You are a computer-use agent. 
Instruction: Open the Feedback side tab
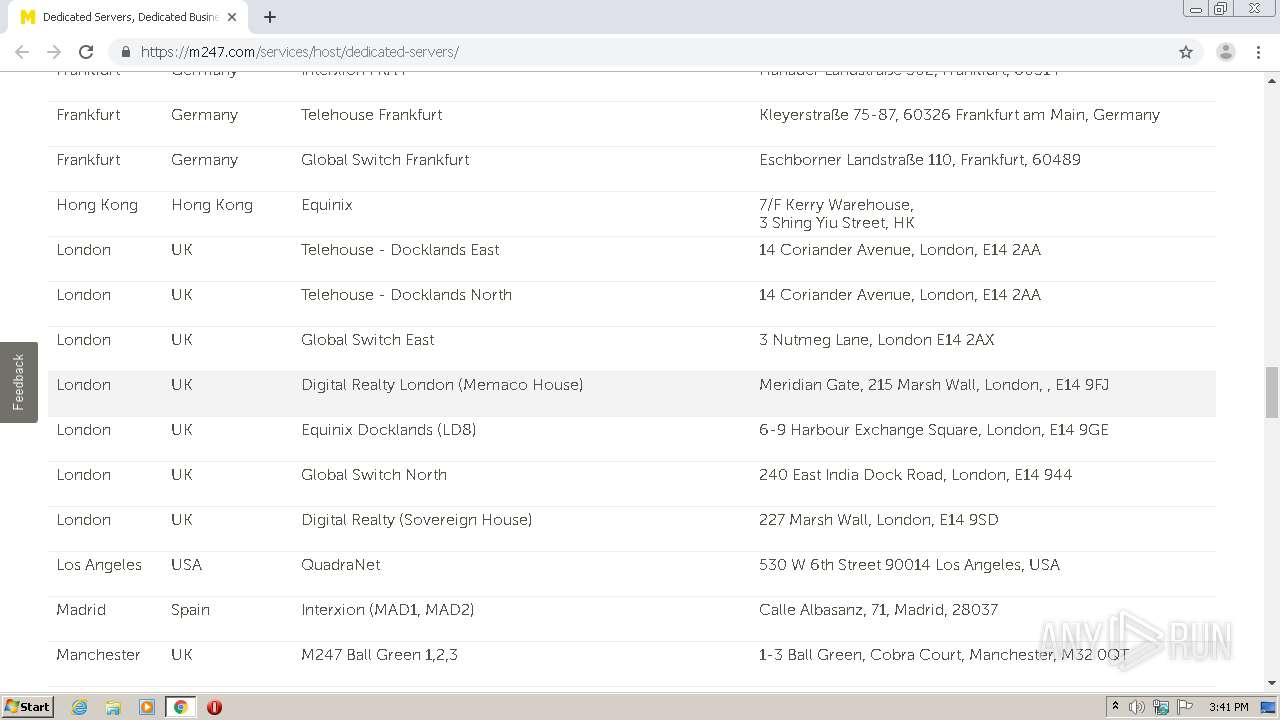pos(18,382)
